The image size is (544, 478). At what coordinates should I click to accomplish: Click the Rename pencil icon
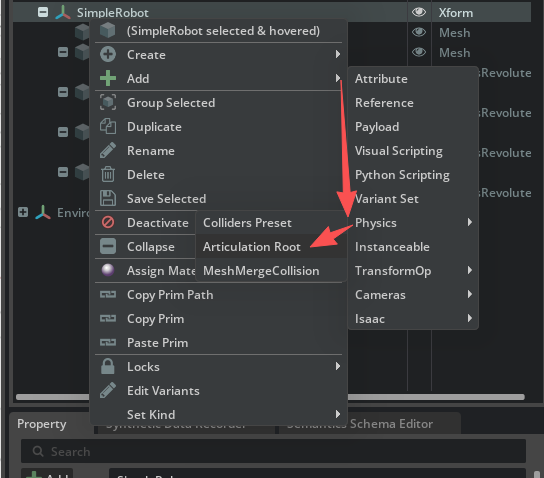click(x=108, y=150)
